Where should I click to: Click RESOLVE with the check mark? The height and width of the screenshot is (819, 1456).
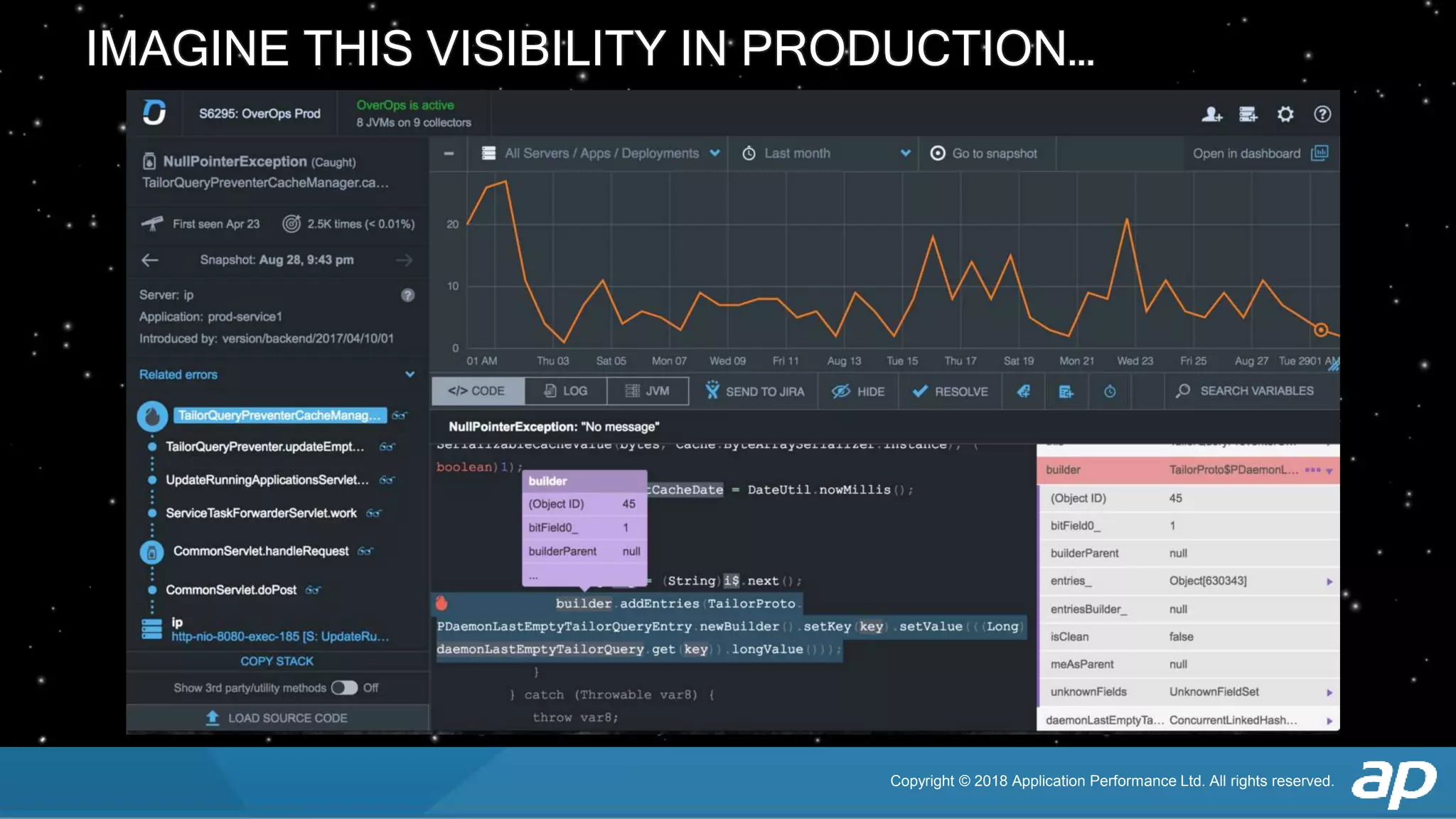pos(950,392)
